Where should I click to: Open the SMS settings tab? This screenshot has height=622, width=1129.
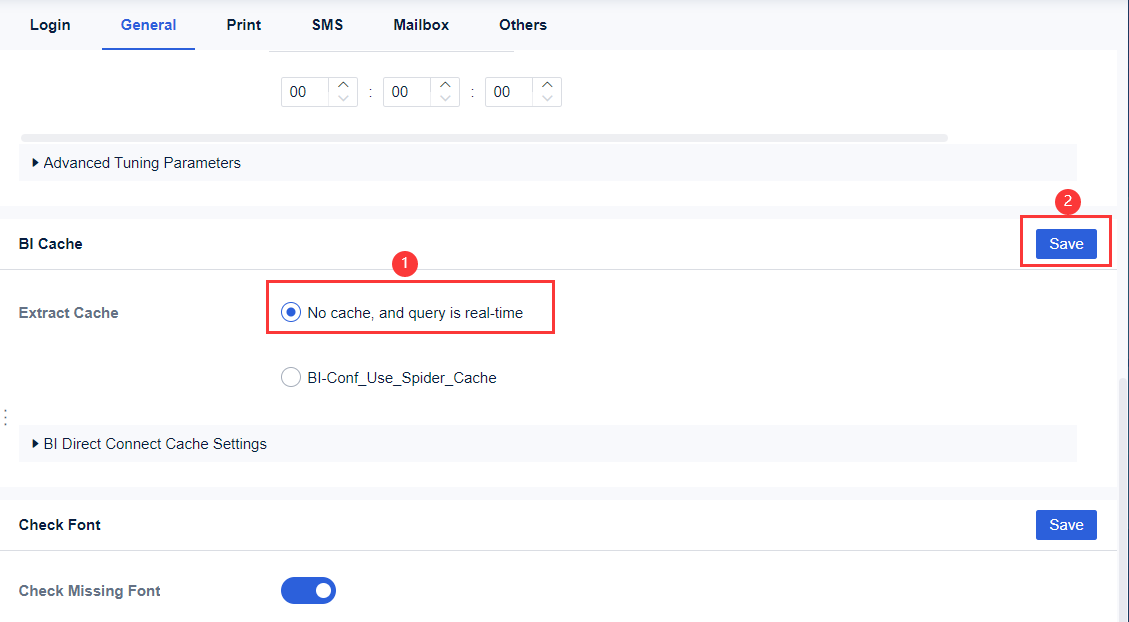(x=327, y=24)
